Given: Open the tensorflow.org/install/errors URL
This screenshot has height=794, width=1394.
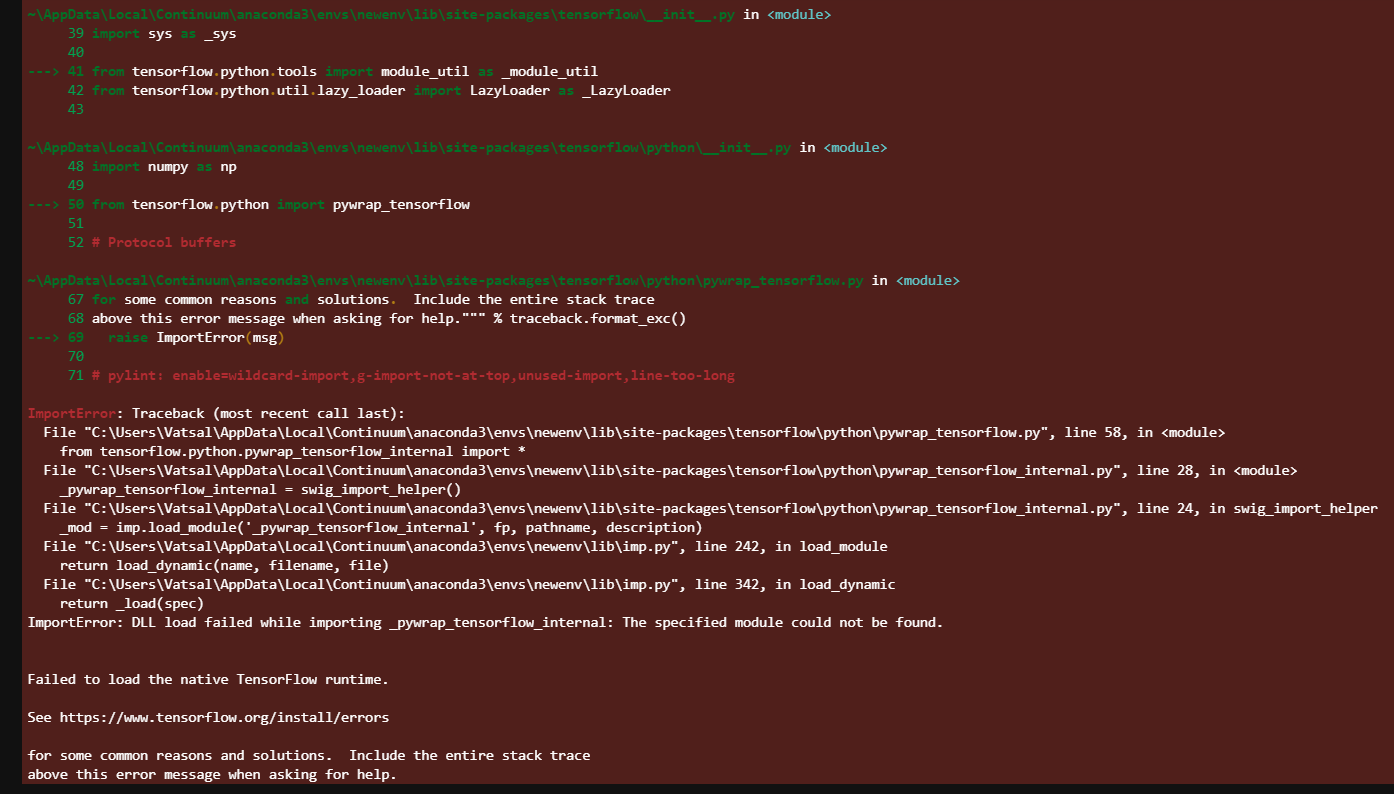Looking at the screenshot, I should (224, 718).
